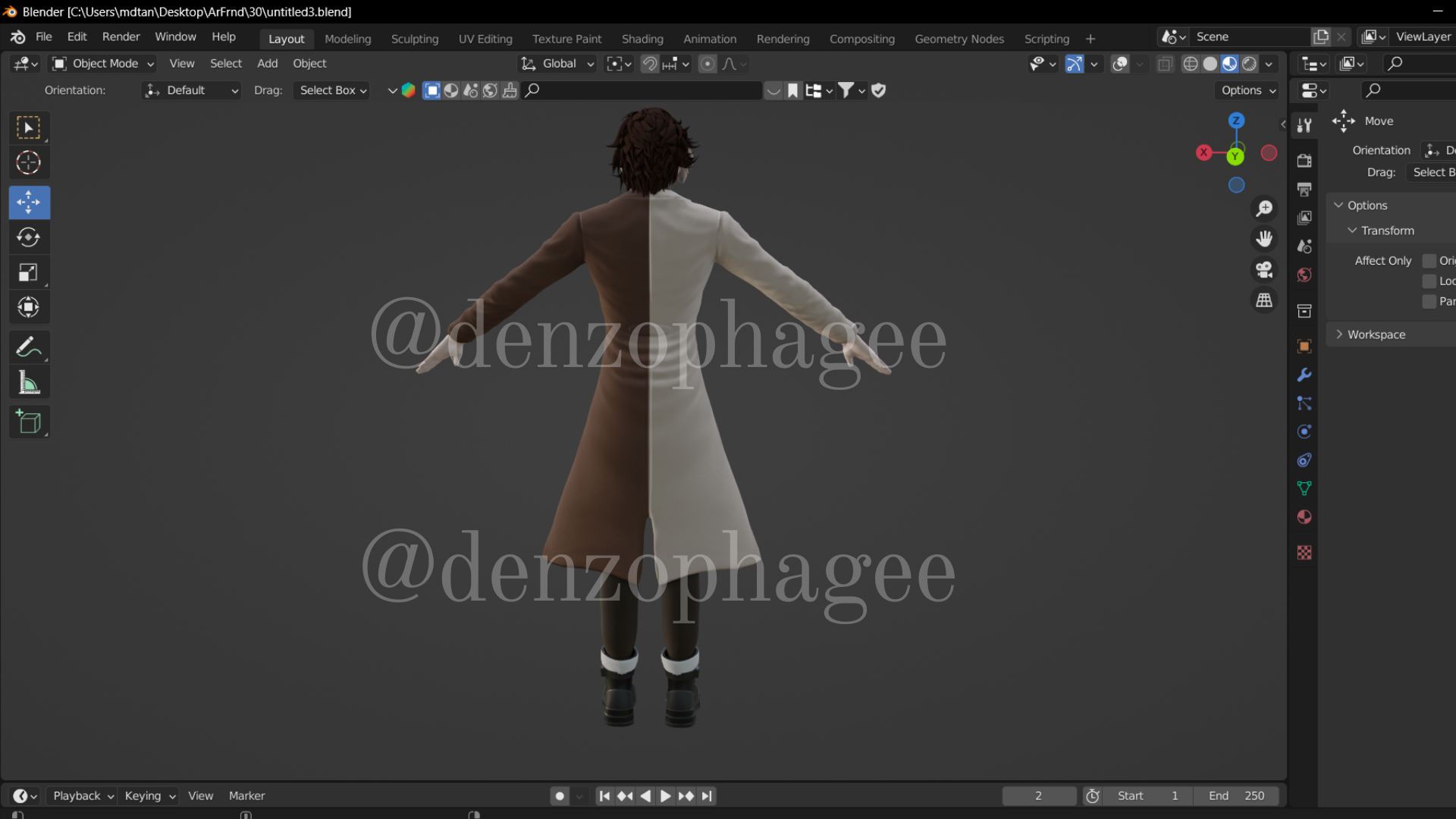The width and height of the screenshot is (1456, 819).
Task: Activate the Rotate tool
Action: coord(29,237)
